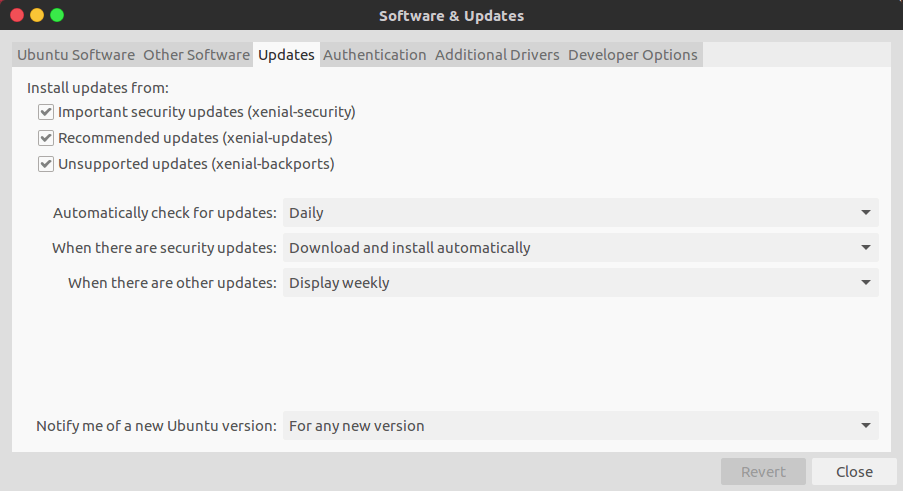Click the Software & Updates title bar
903x491 pixels.
tap(451, 16)
